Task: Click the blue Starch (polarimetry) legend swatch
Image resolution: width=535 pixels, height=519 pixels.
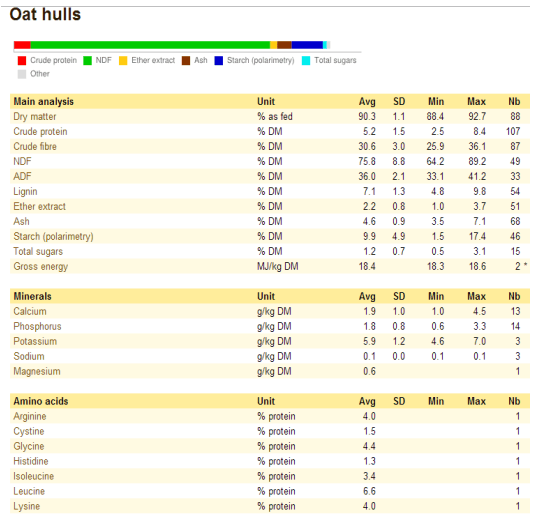Action: [x=218, y=61]
